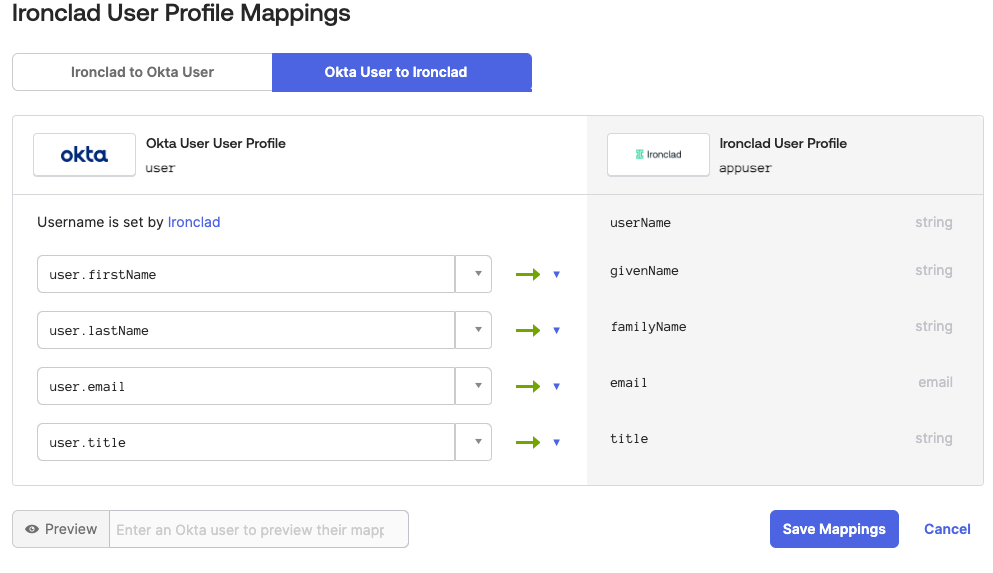The width and height of the screenshot is (993, 573).
Task: Switch to Ironclad to Okta User tab
Action: [x=142, y=72]
